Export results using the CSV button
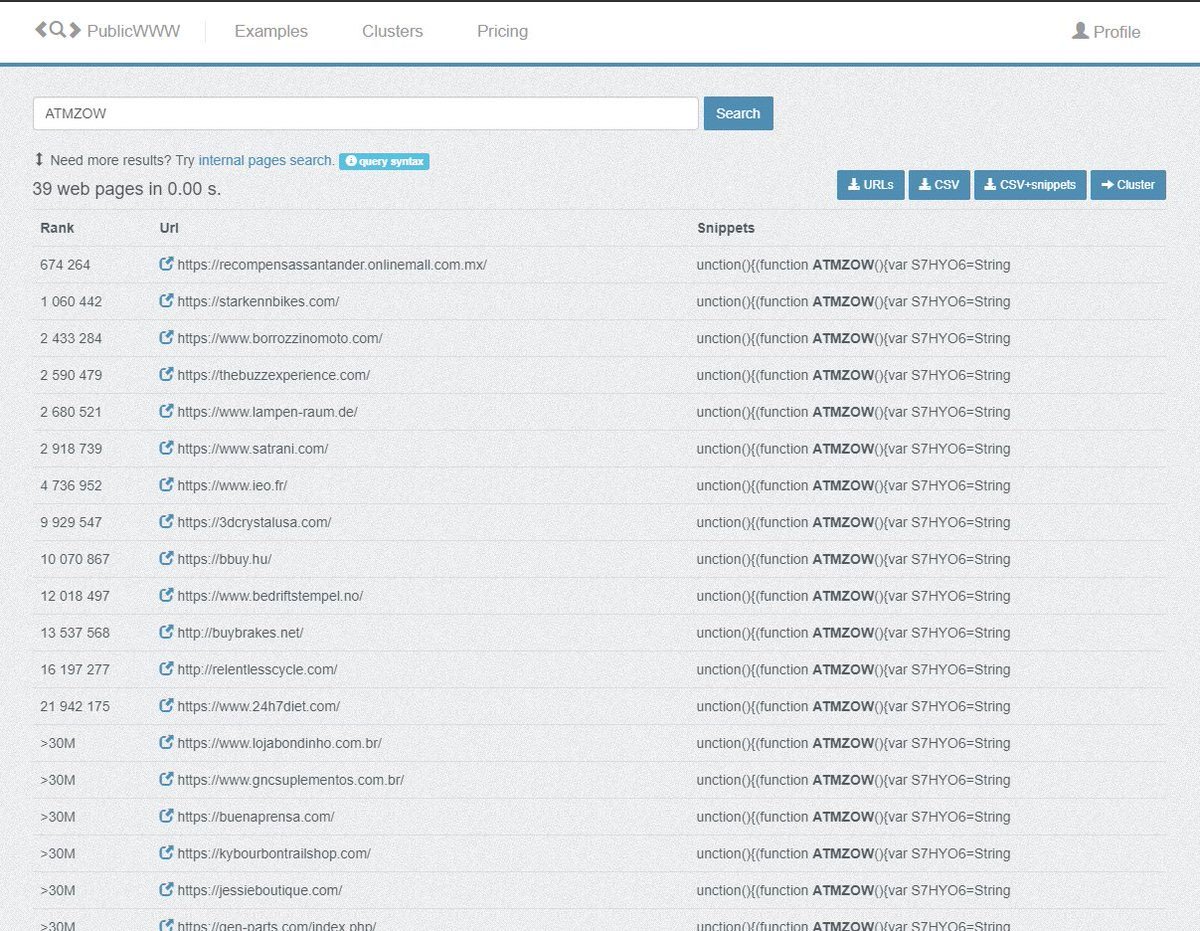 pos(939,185)
